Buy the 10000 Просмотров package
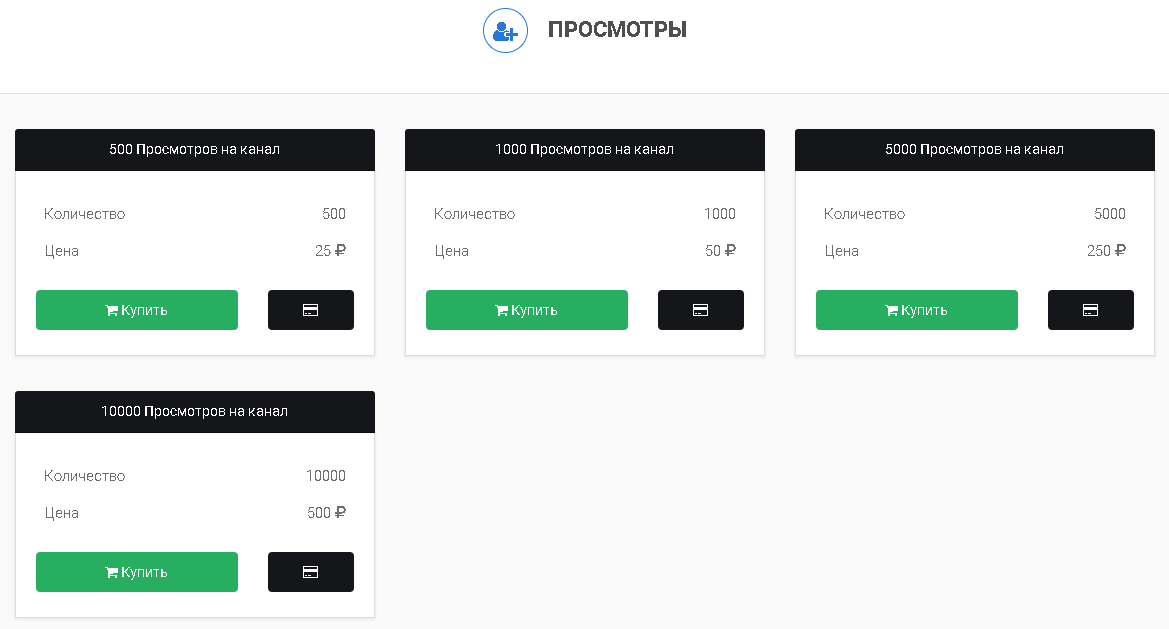Screen dimensions: 1169x629 [x=137, y=572]
